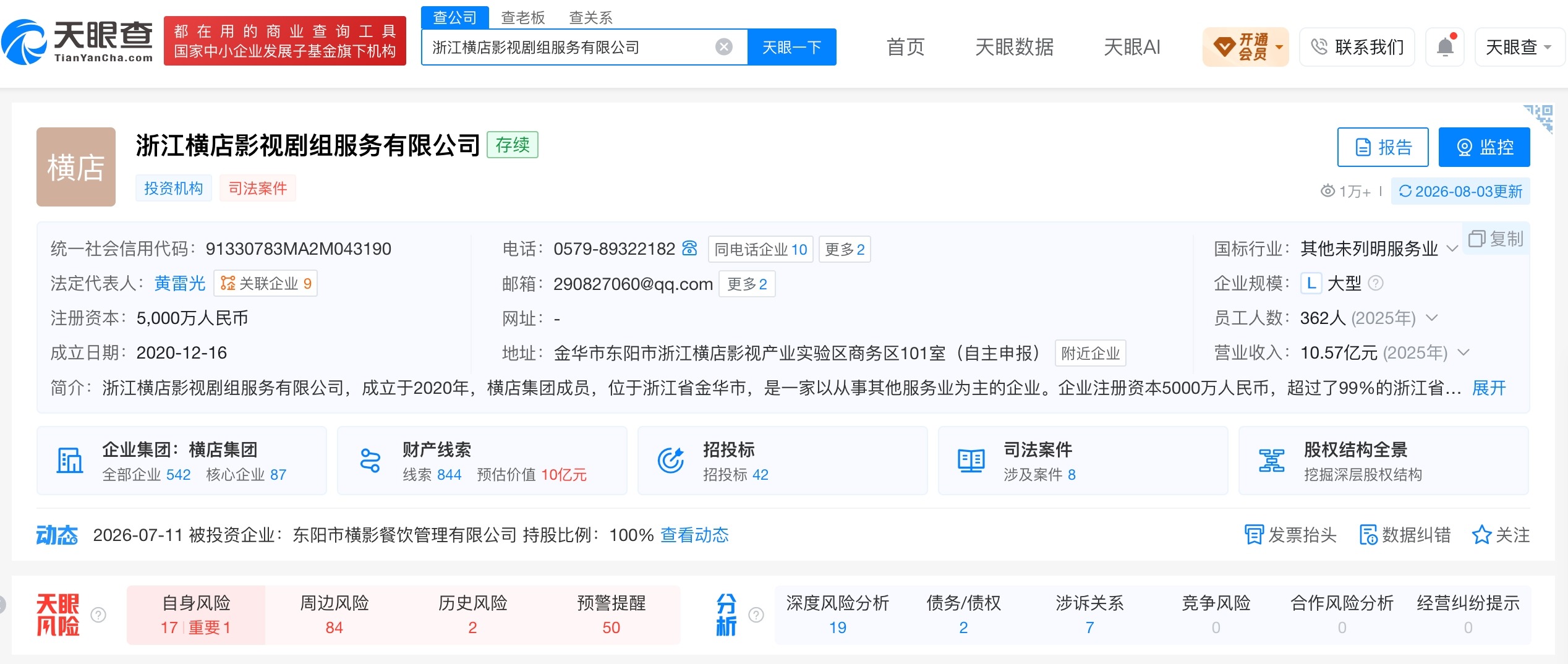Open legal representative 黄雷光 link
The width and height of the screenshot is (1568, 664).
180,283
